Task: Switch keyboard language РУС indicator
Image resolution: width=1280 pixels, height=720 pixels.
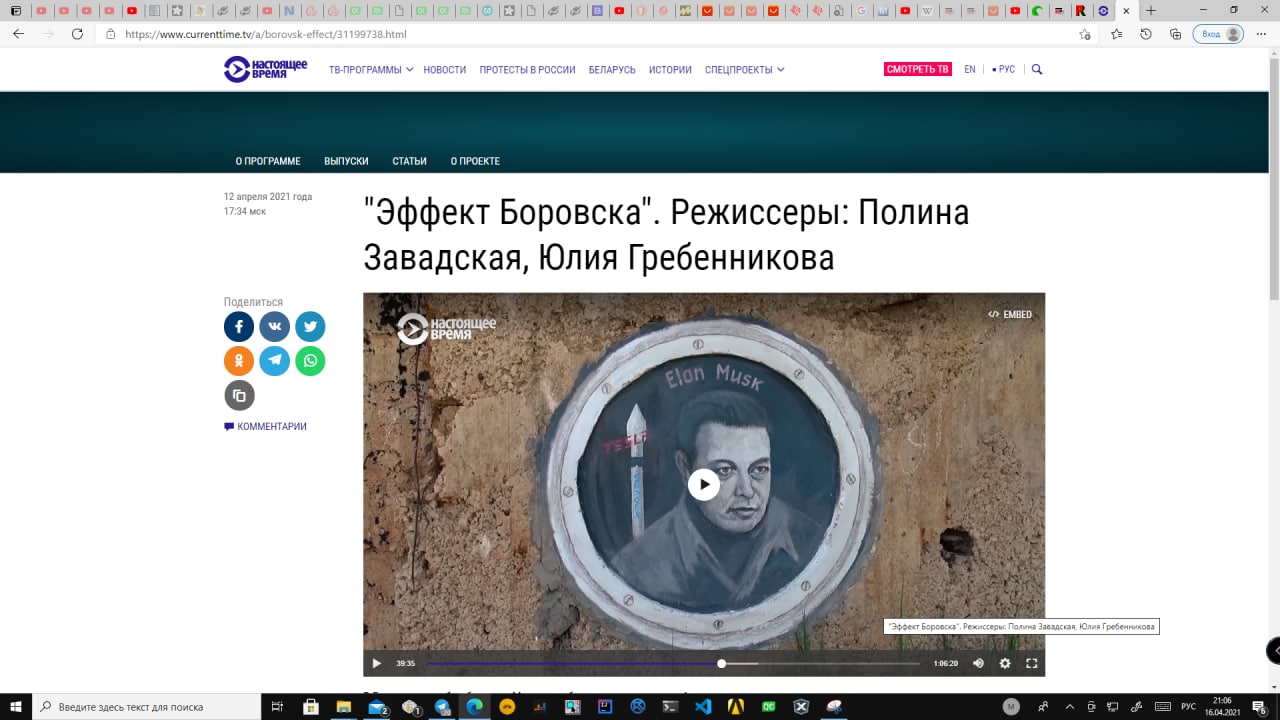Action: coord(1189,706)
